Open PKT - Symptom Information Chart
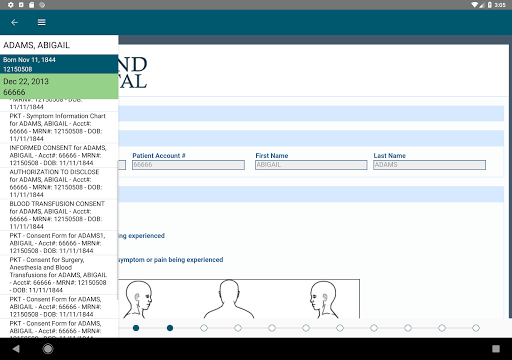The height and width of the screenshot is (360, 512). [x=59, y=127]
